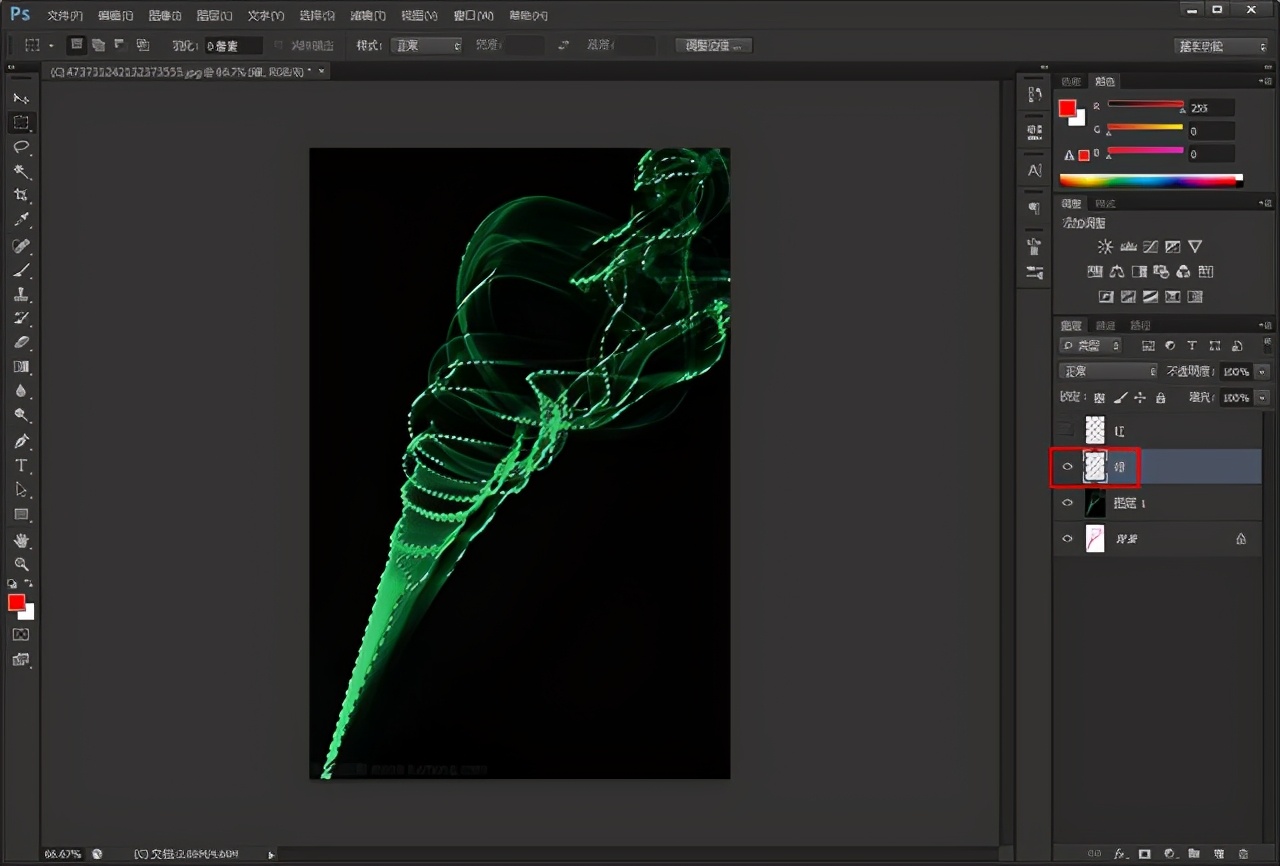Select the Move tool
1280x866 pixels.
21,98
